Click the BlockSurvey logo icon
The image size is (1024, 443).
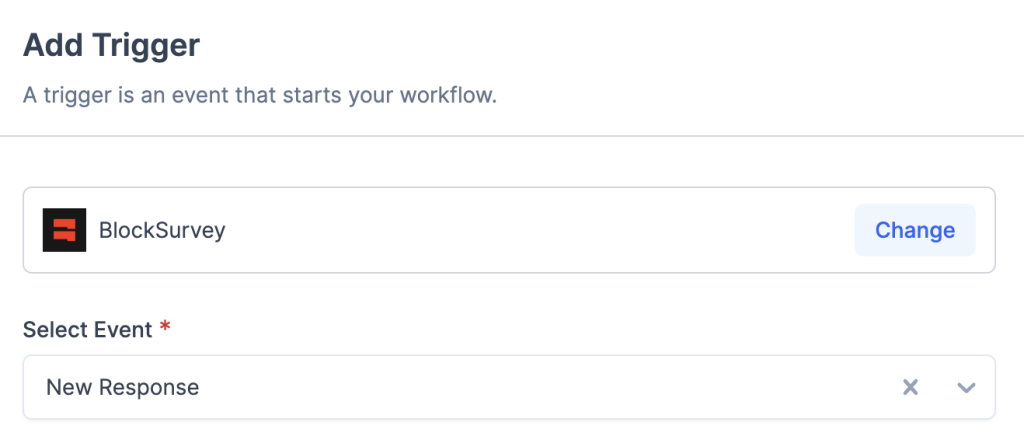64,230
